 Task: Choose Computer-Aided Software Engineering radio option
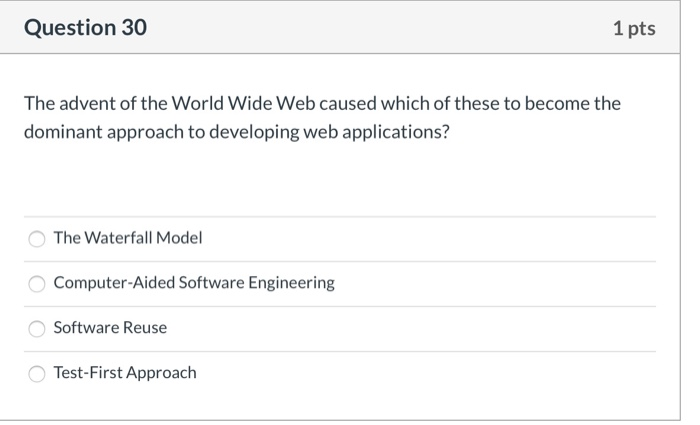pos(37,284)
